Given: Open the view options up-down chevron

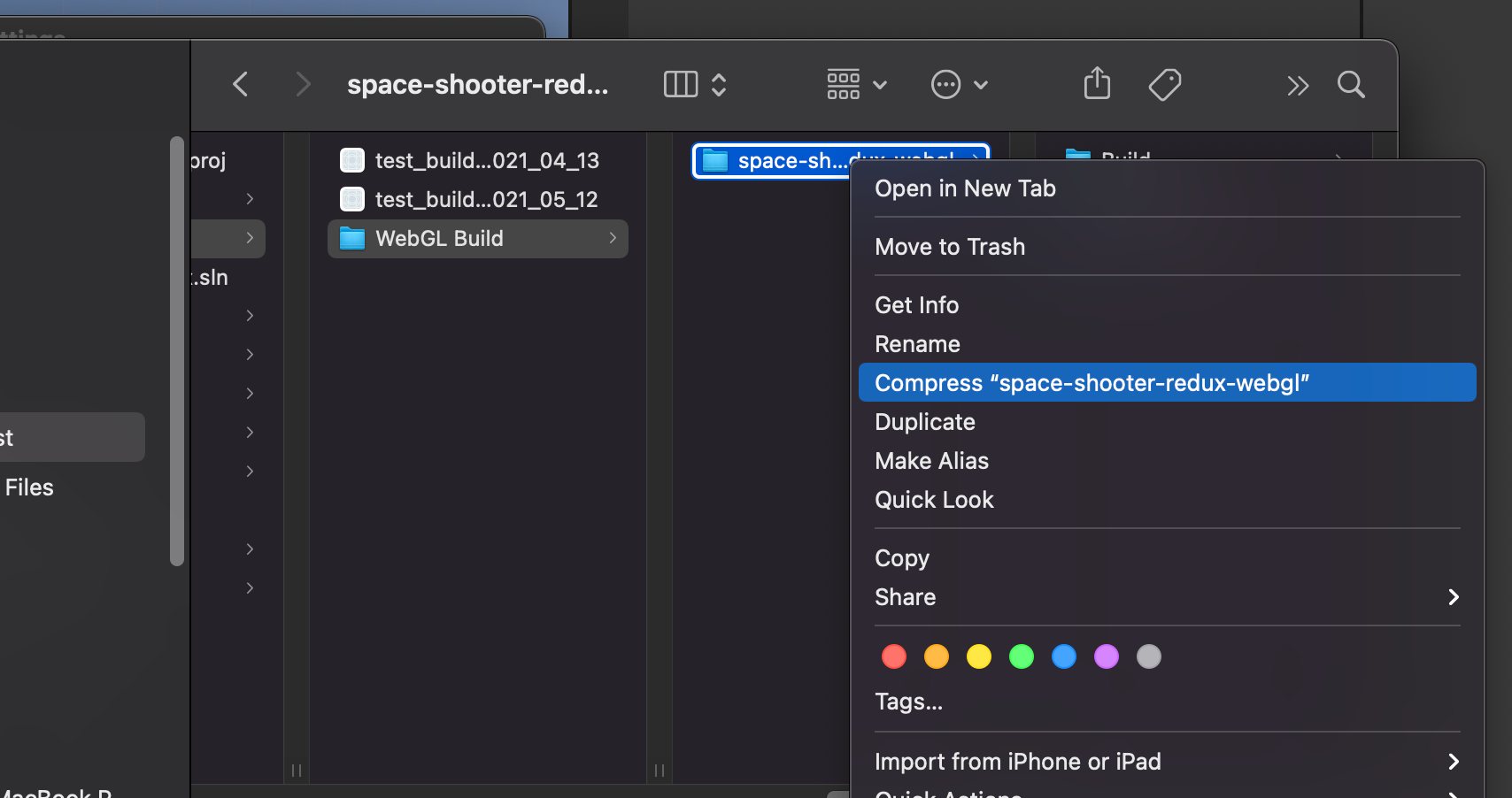Looking at the screenshot, I should click(719, 85).
